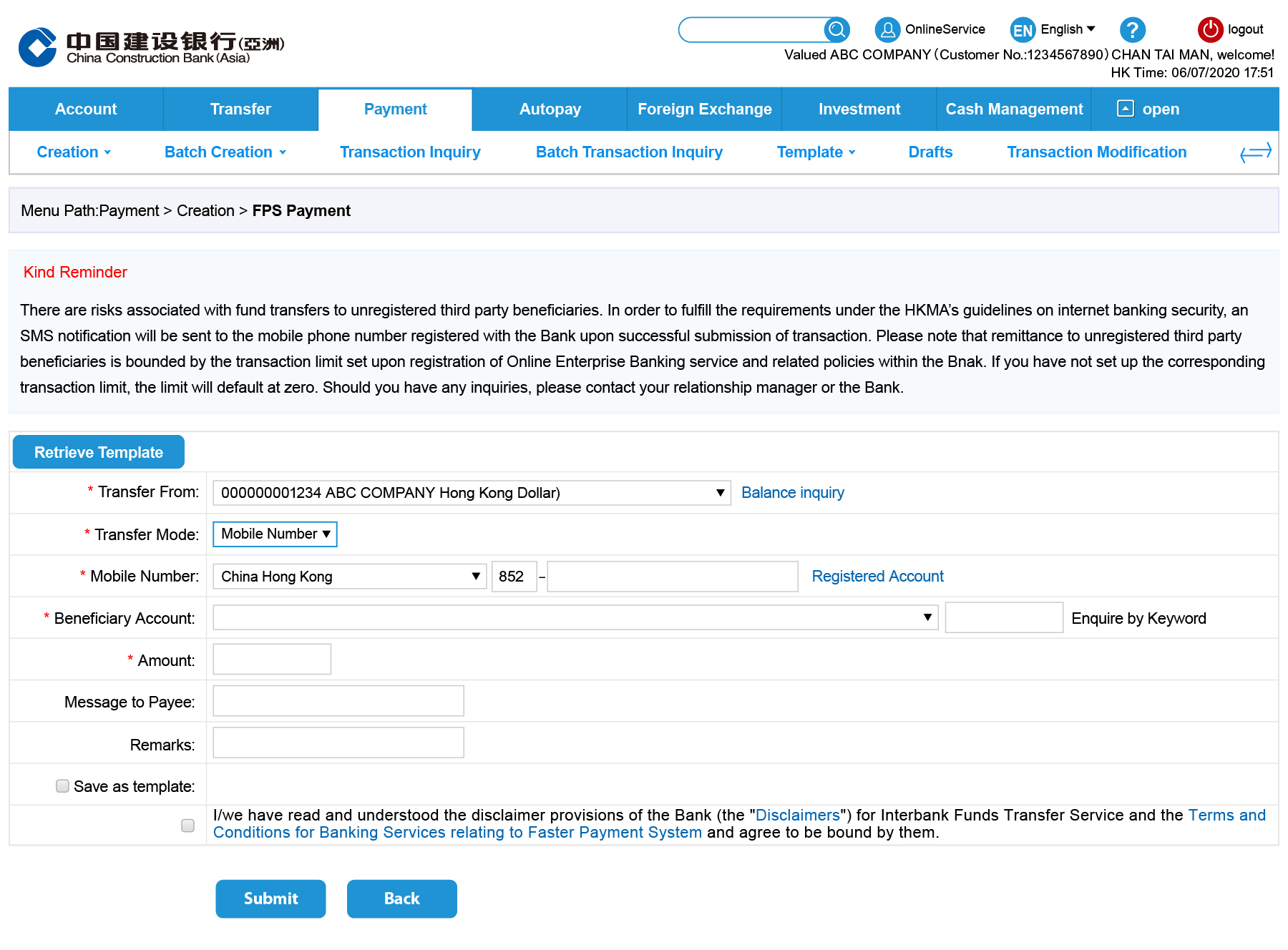The height and width of the screenshot is (950, 1288).
Task: Expand the Batch Creation submenu
Action: (x=225, y=152)
